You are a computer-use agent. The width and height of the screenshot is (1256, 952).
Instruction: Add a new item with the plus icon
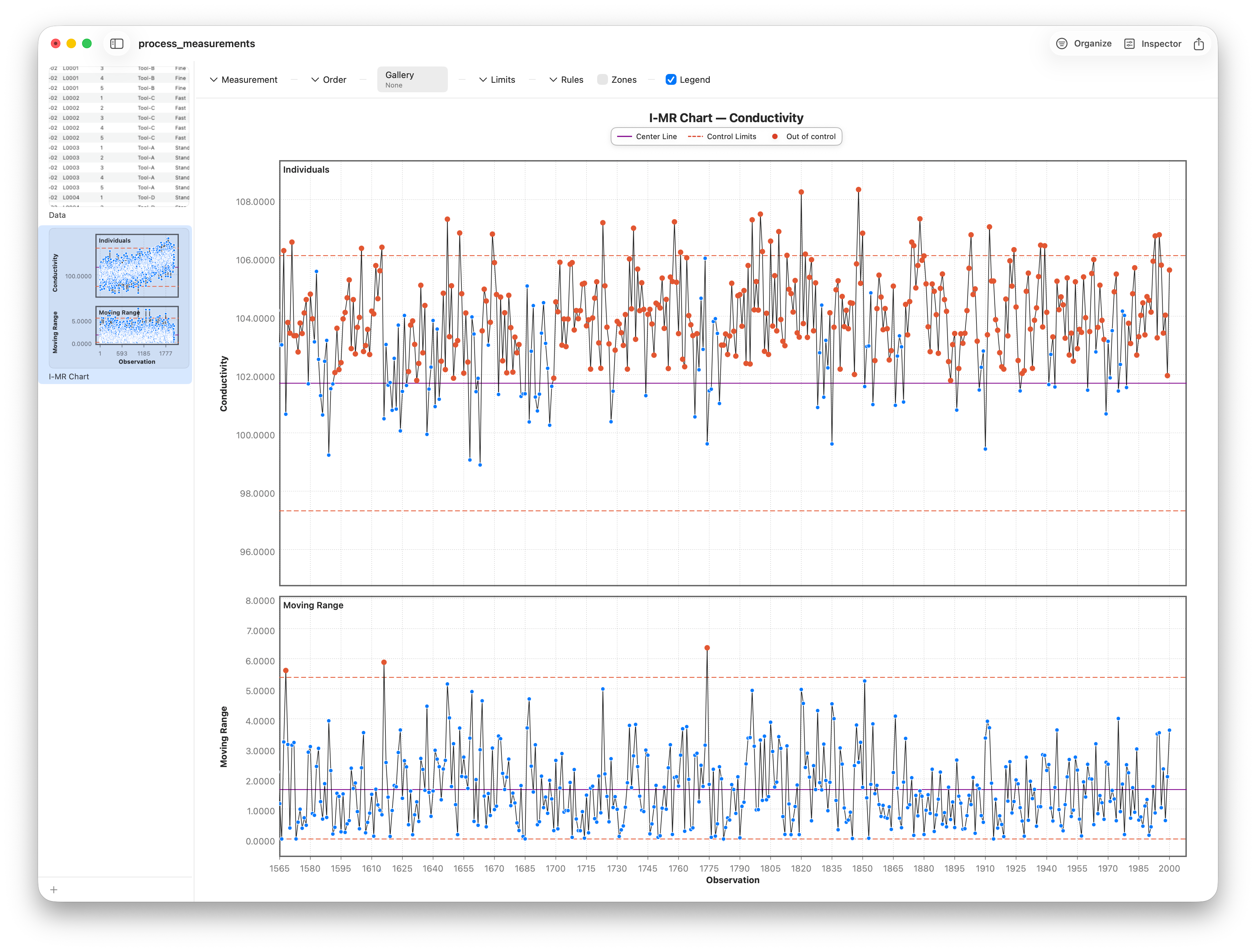pyautogui.click(x=53, y=890)
